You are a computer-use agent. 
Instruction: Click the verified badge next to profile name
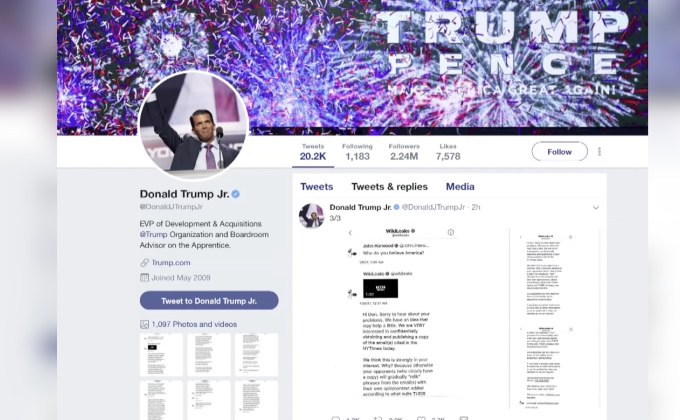coord(235,194)
